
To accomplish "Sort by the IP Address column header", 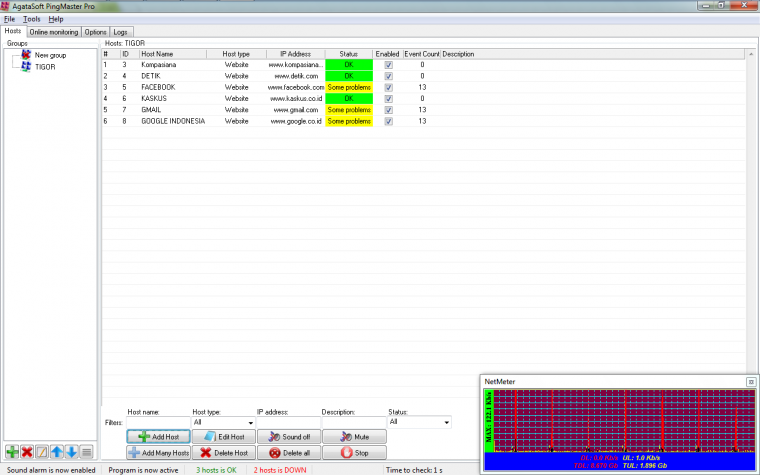I will pyautogui.click(x=296, y=54).
